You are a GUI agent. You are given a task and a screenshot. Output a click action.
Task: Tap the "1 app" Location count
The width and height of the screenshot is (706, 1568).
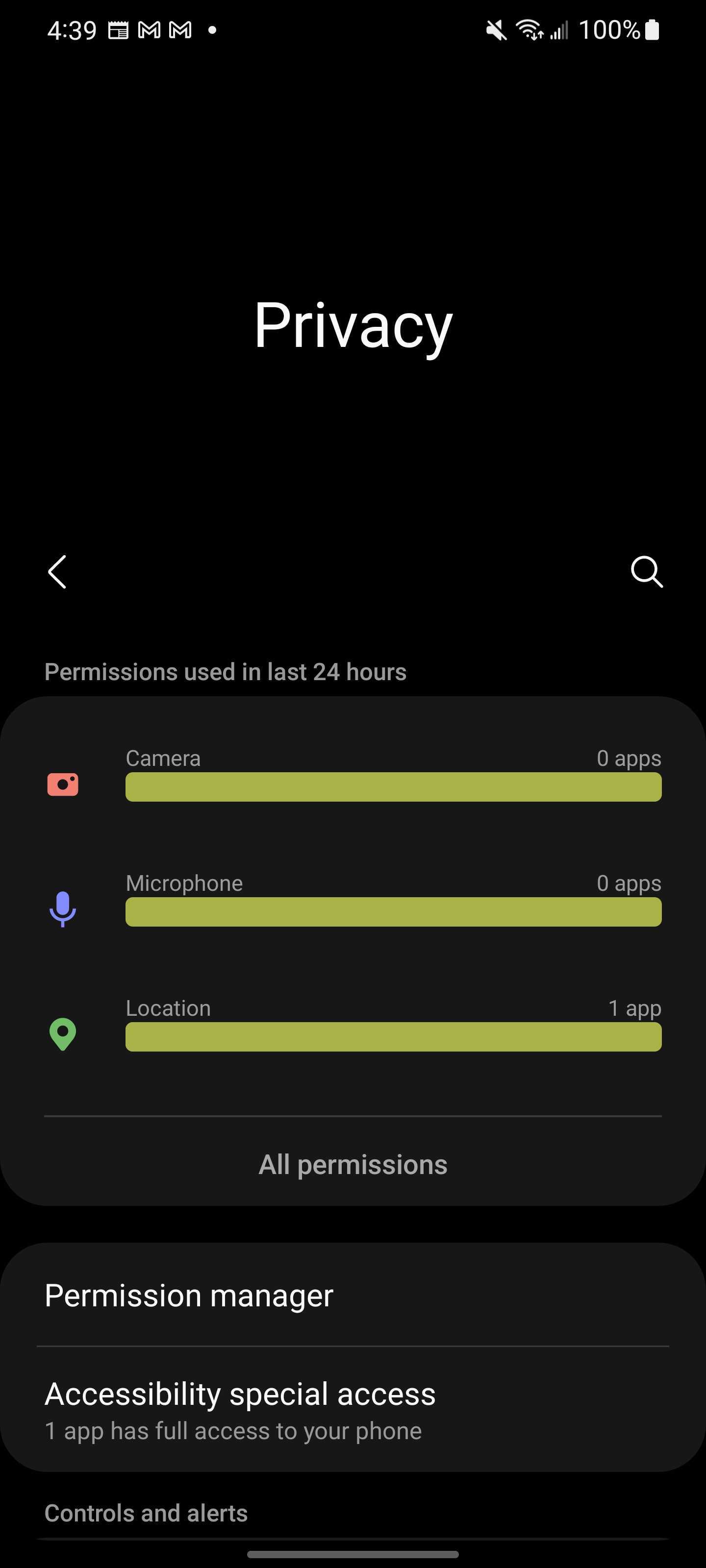[x=634, y=1008]
